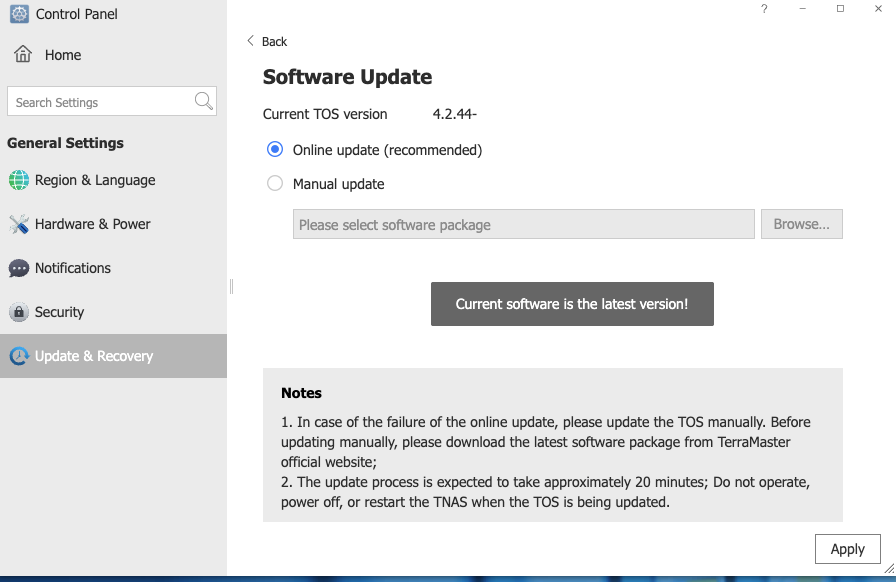
Task: Click the Security lock icon
Action: click(19, 312)
